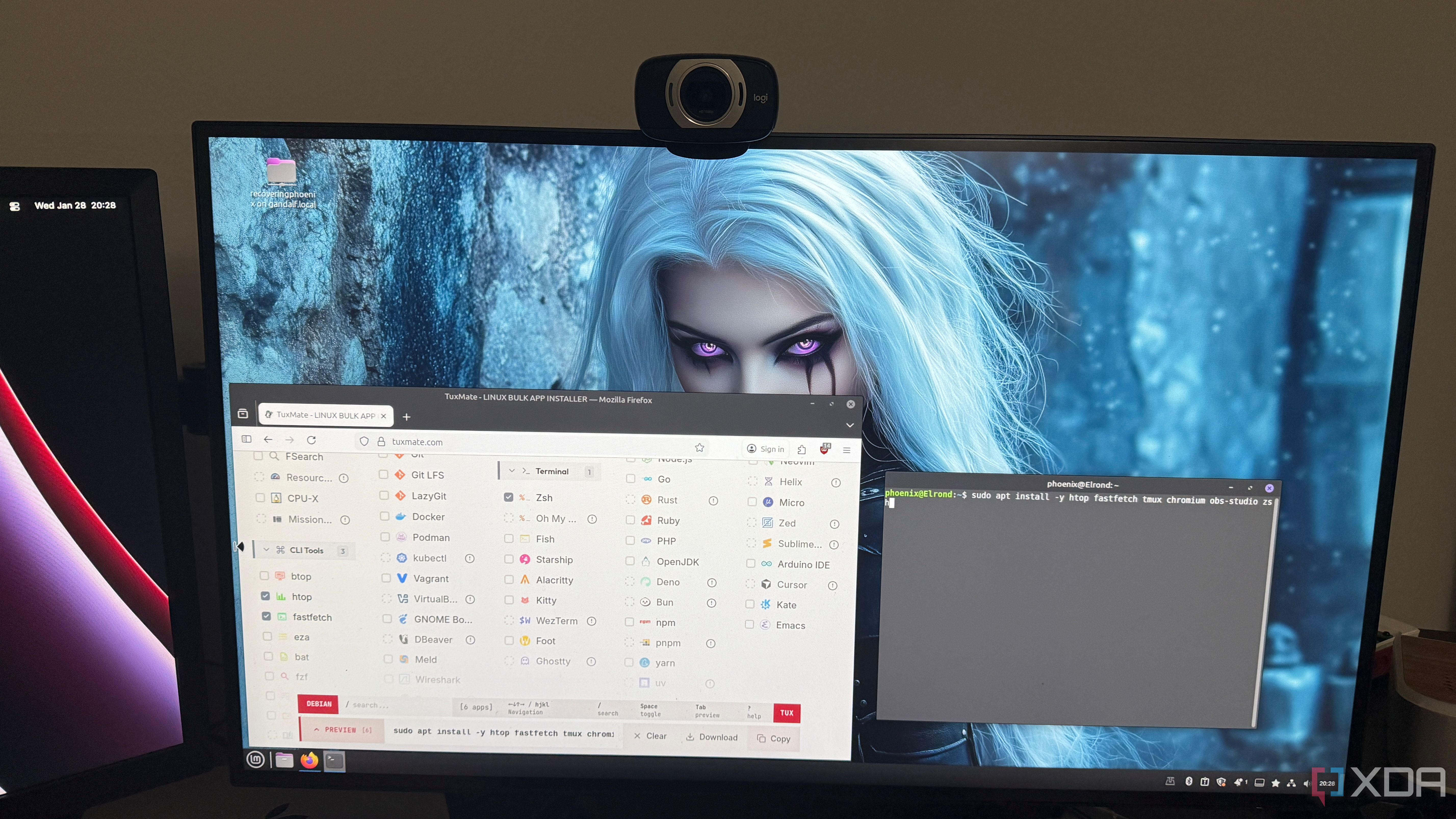Tick the Docker checkbox
The height and width of the screenshot is (819, 1456).
pos(384,516)
